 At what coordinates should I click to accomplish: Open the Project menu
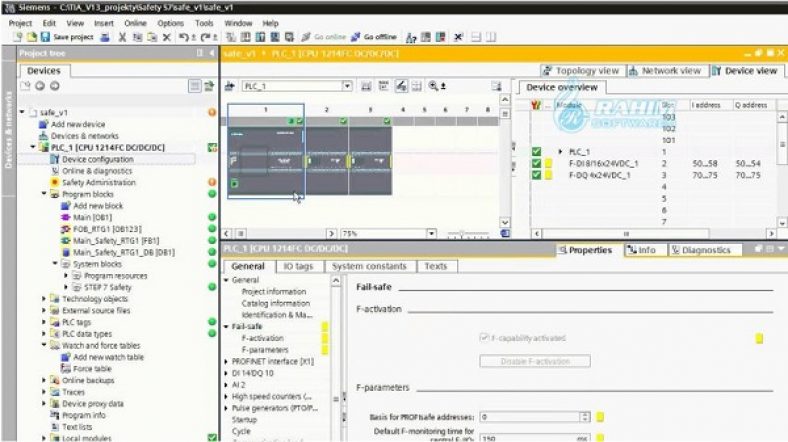point(20,23)
